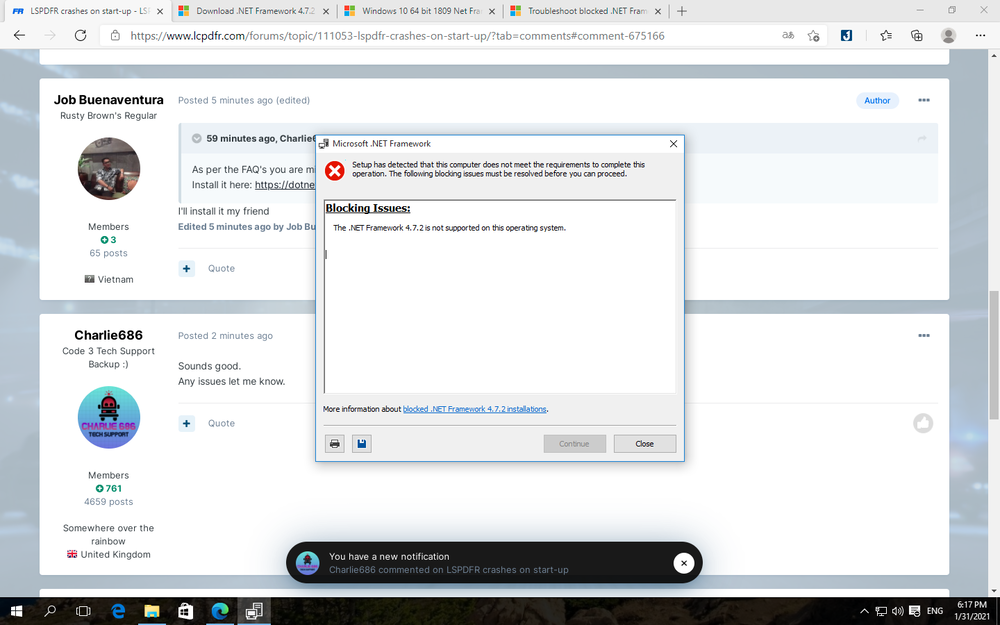Open options menu on Job Buenaventura's post
The width and height of the screenshot is (1000, 625).
pos(923,100)
